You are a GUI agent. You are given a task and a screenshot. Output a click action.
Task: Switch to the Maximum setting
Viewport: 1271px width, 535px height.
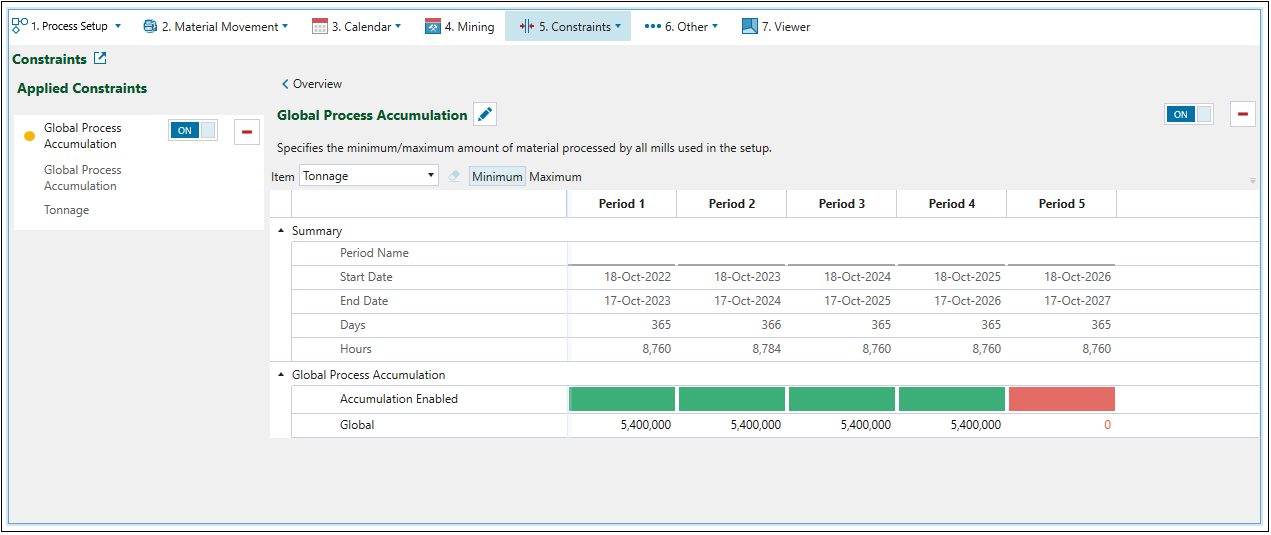point(555,176)
